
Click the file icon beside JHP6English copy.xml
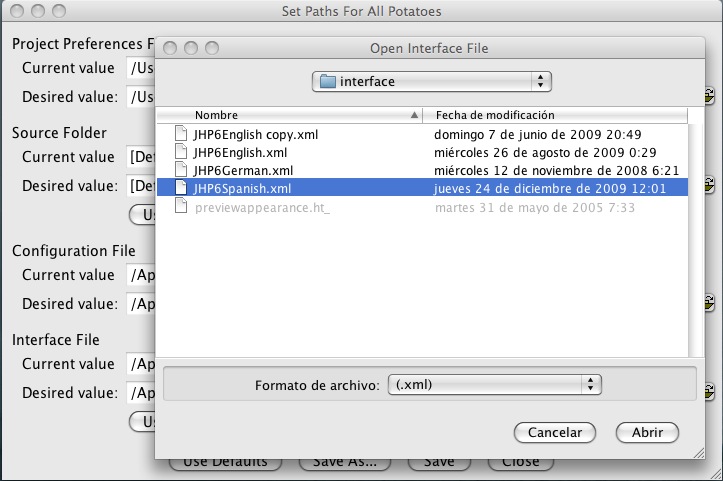tap(181, 134)
